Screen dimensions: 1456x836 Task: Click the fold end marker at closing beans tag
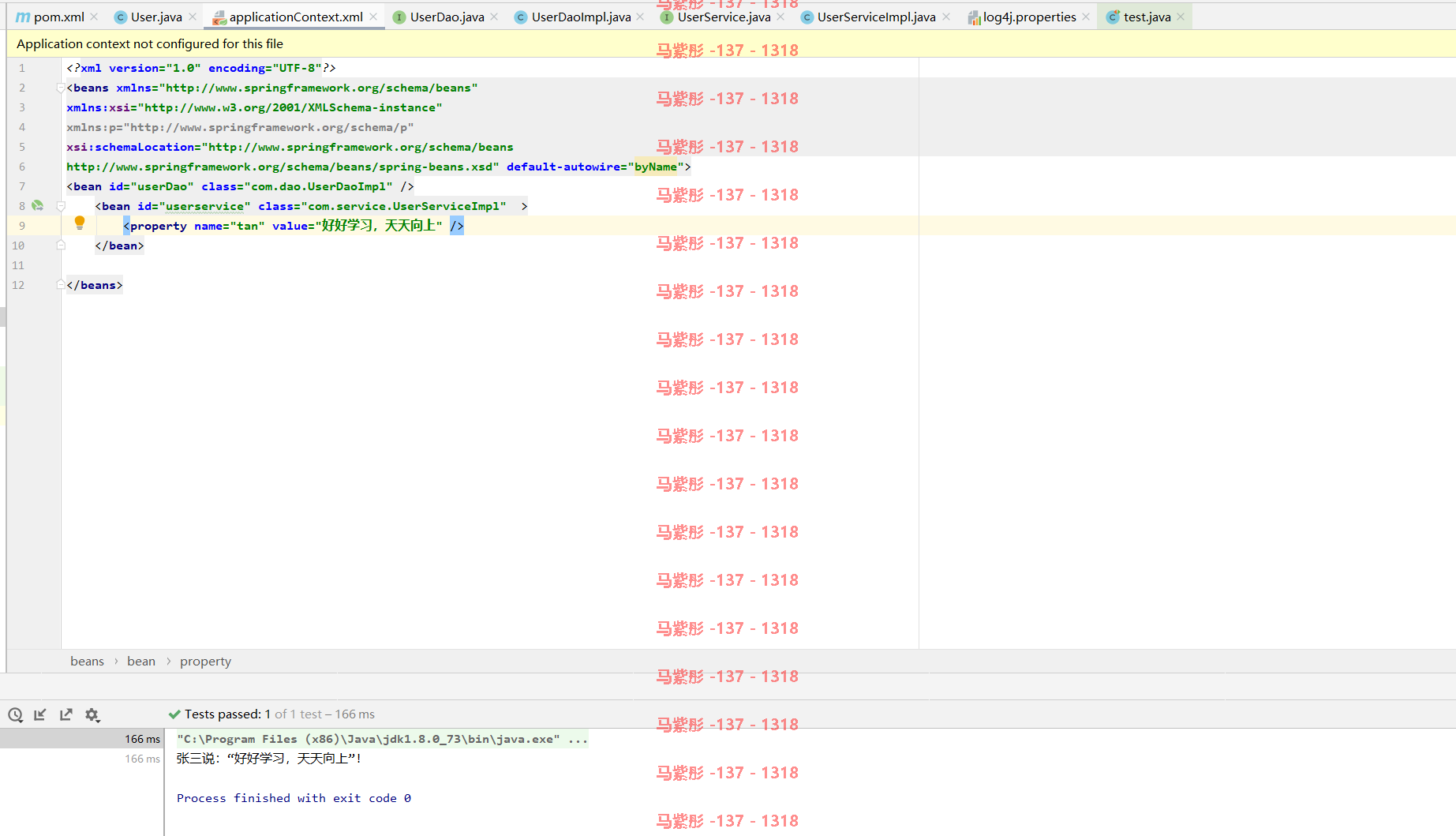[61, 285]
